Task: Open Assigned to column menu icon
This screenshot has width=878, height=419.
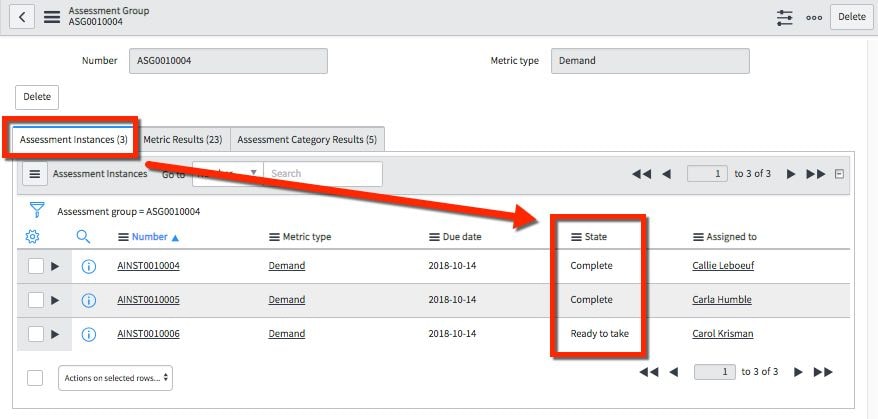Action: (x=698, y=238)
